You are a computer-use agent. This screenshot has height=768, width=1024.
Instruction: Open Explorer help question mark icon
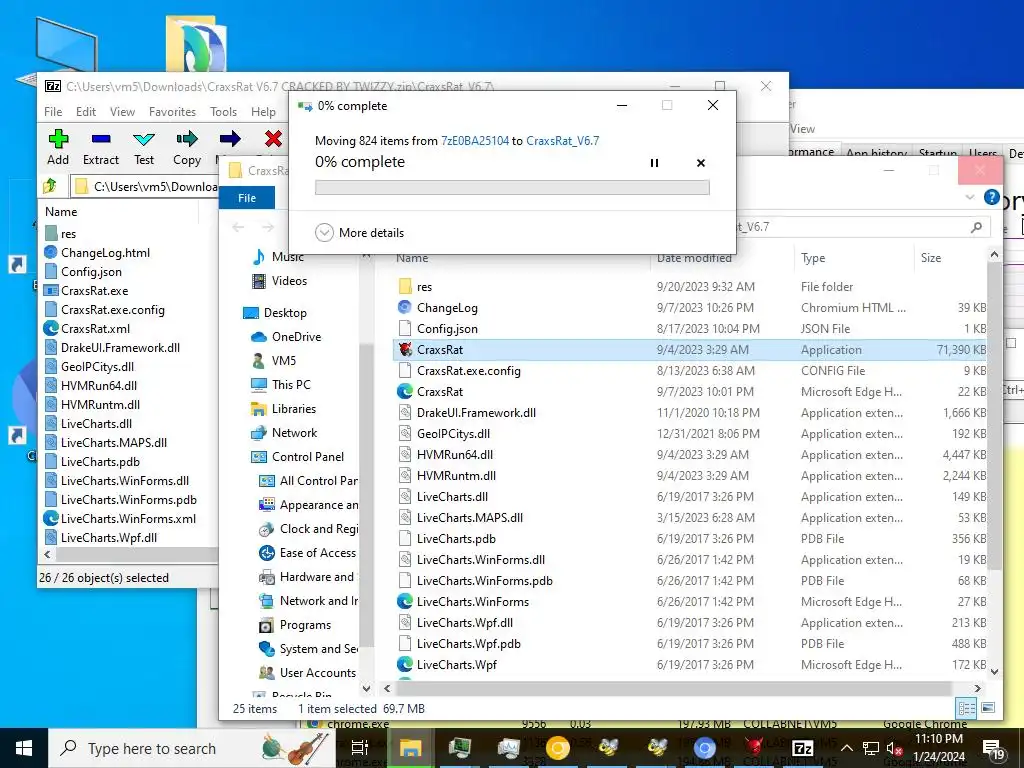pos(991,197)
